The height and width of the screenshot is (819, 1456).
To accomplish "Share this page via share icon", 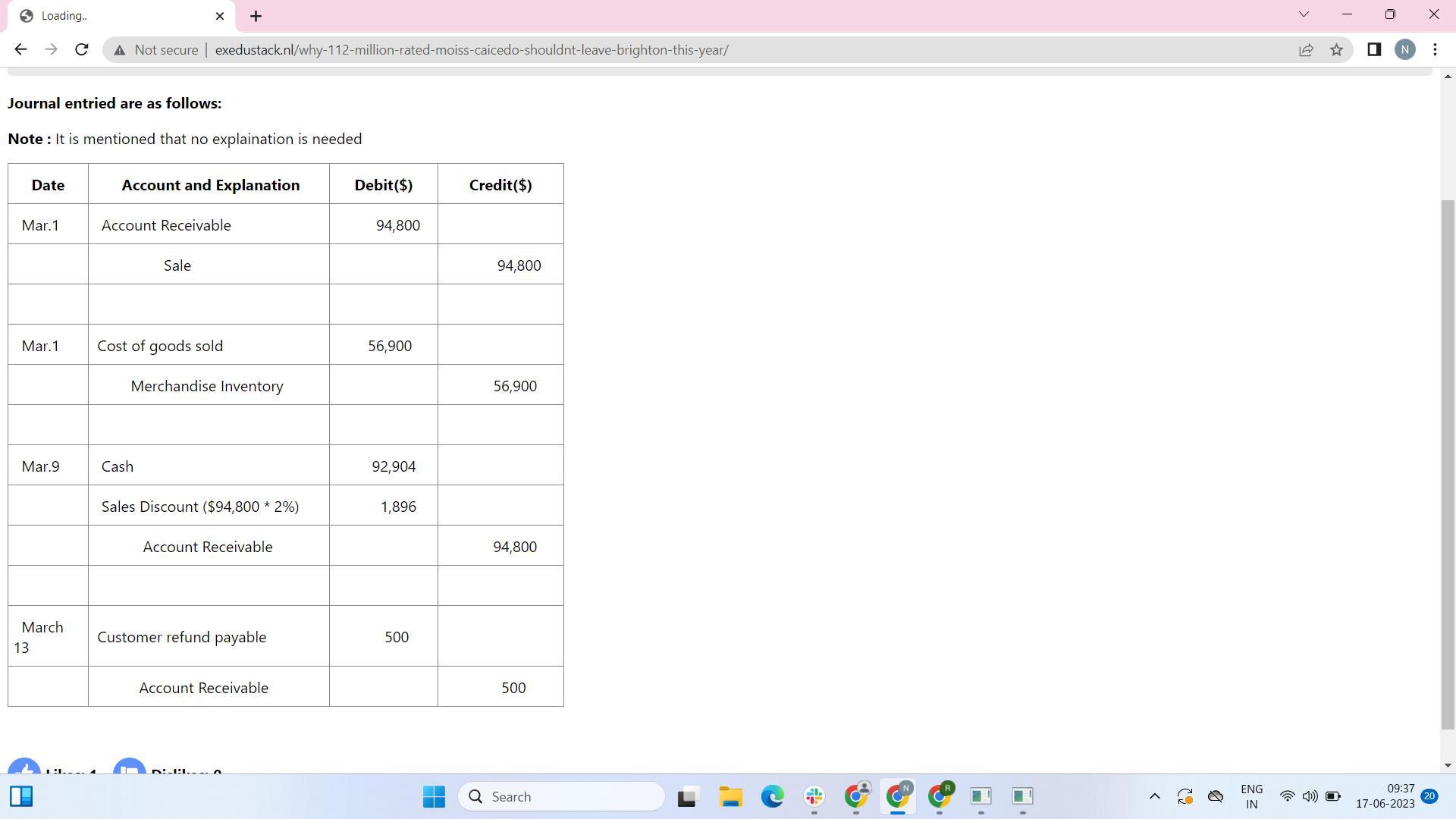I will click(1306, 50).
